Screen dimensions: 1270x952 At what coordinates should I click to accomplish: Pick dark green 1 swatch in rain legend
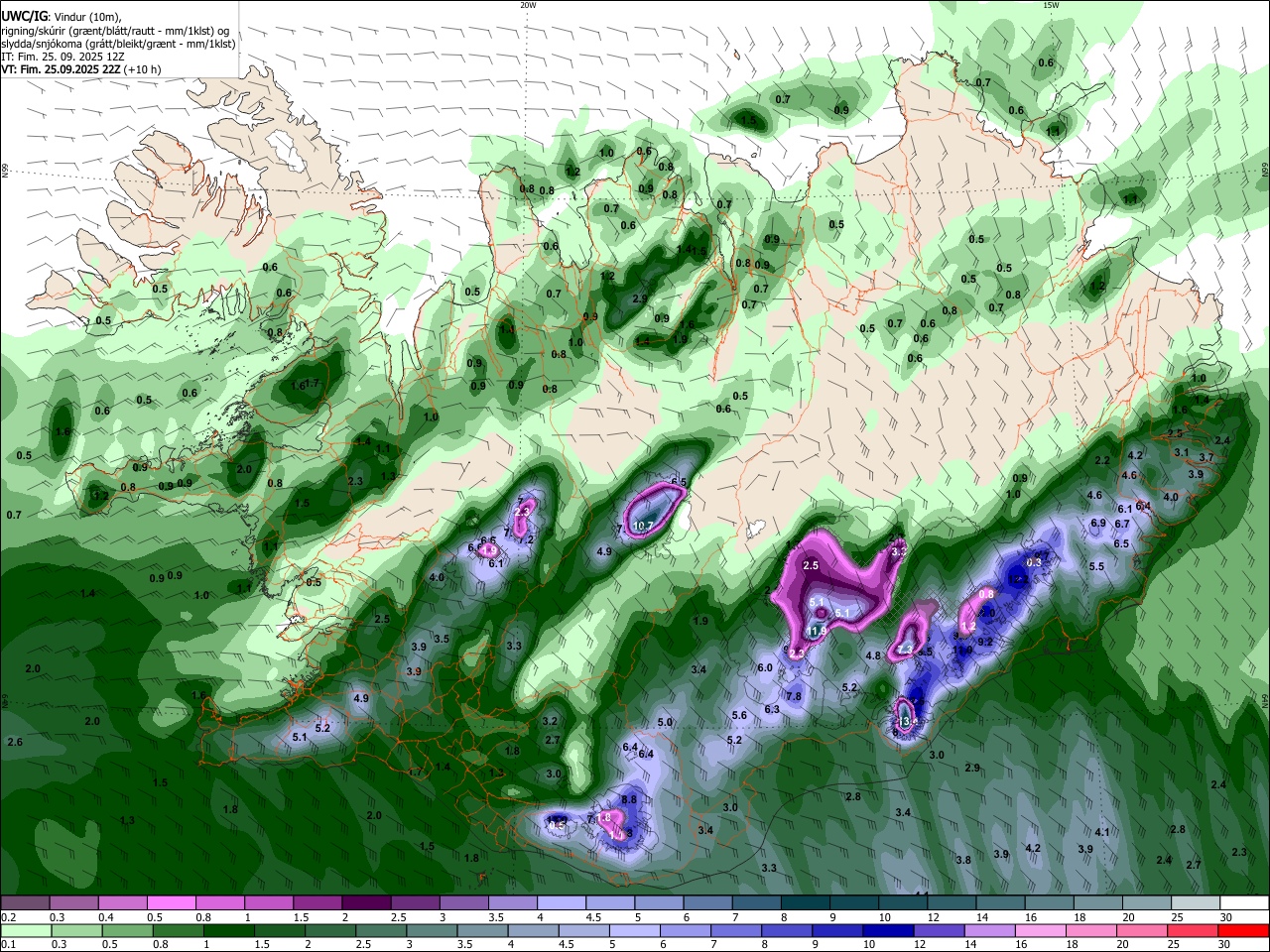[228, 931]
